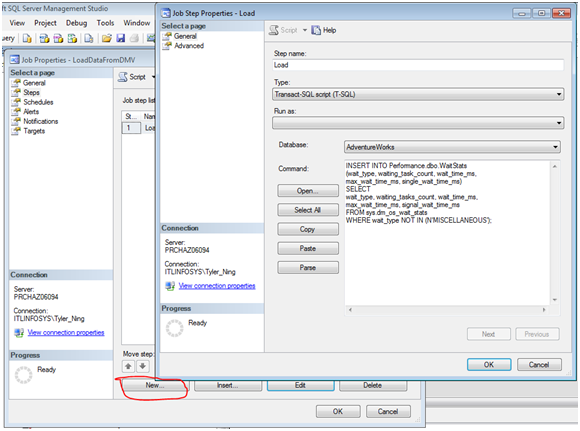Open the Debug menu
Image resolution: width=580 pixels, height=431 pixels.
pos(77,23)
